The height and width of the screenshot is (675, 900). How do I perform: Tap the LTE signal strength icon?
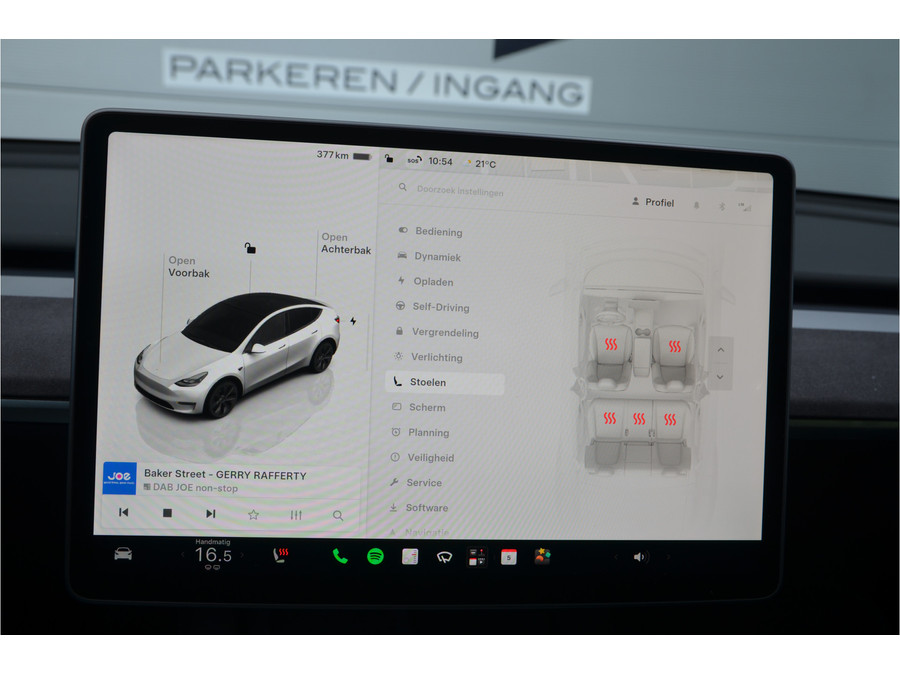coord(745,207)
